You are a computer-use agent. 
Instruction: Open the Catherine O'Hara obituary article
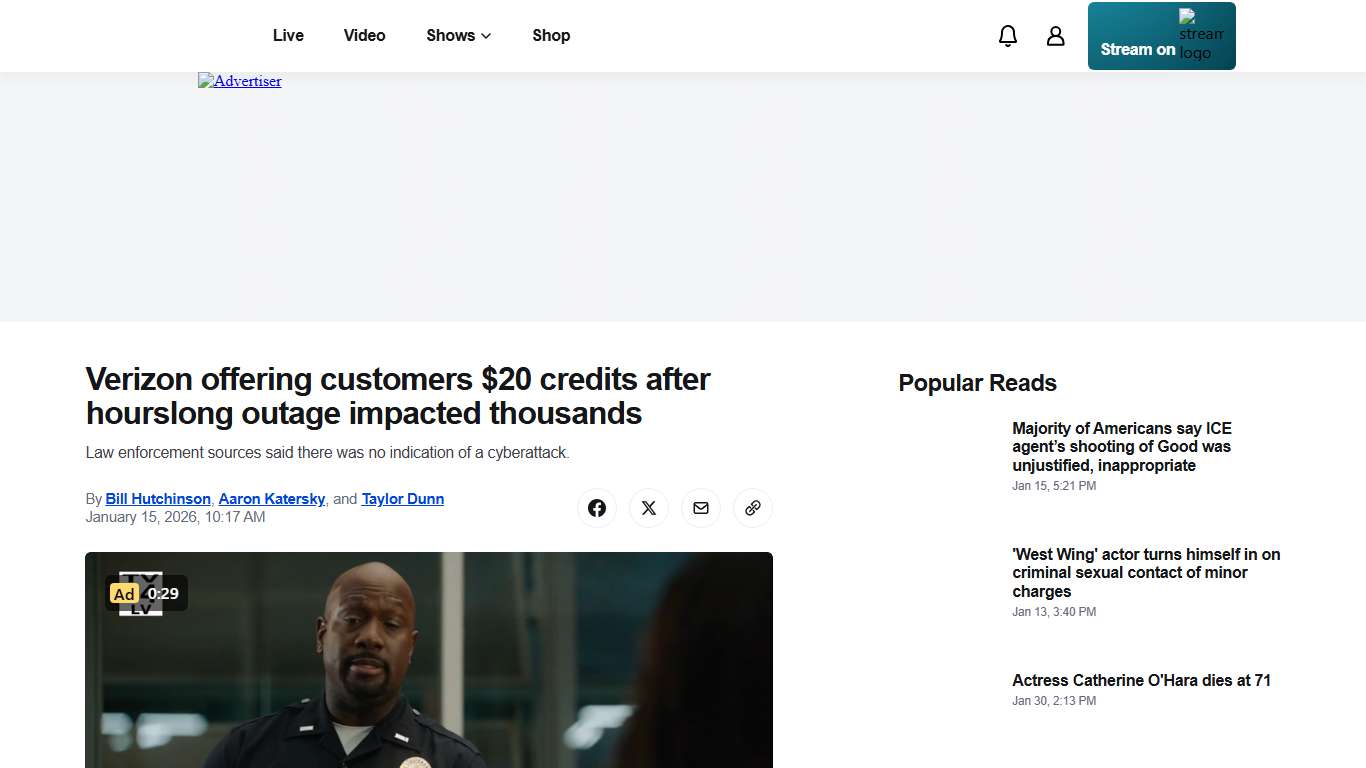point(1141,680)
